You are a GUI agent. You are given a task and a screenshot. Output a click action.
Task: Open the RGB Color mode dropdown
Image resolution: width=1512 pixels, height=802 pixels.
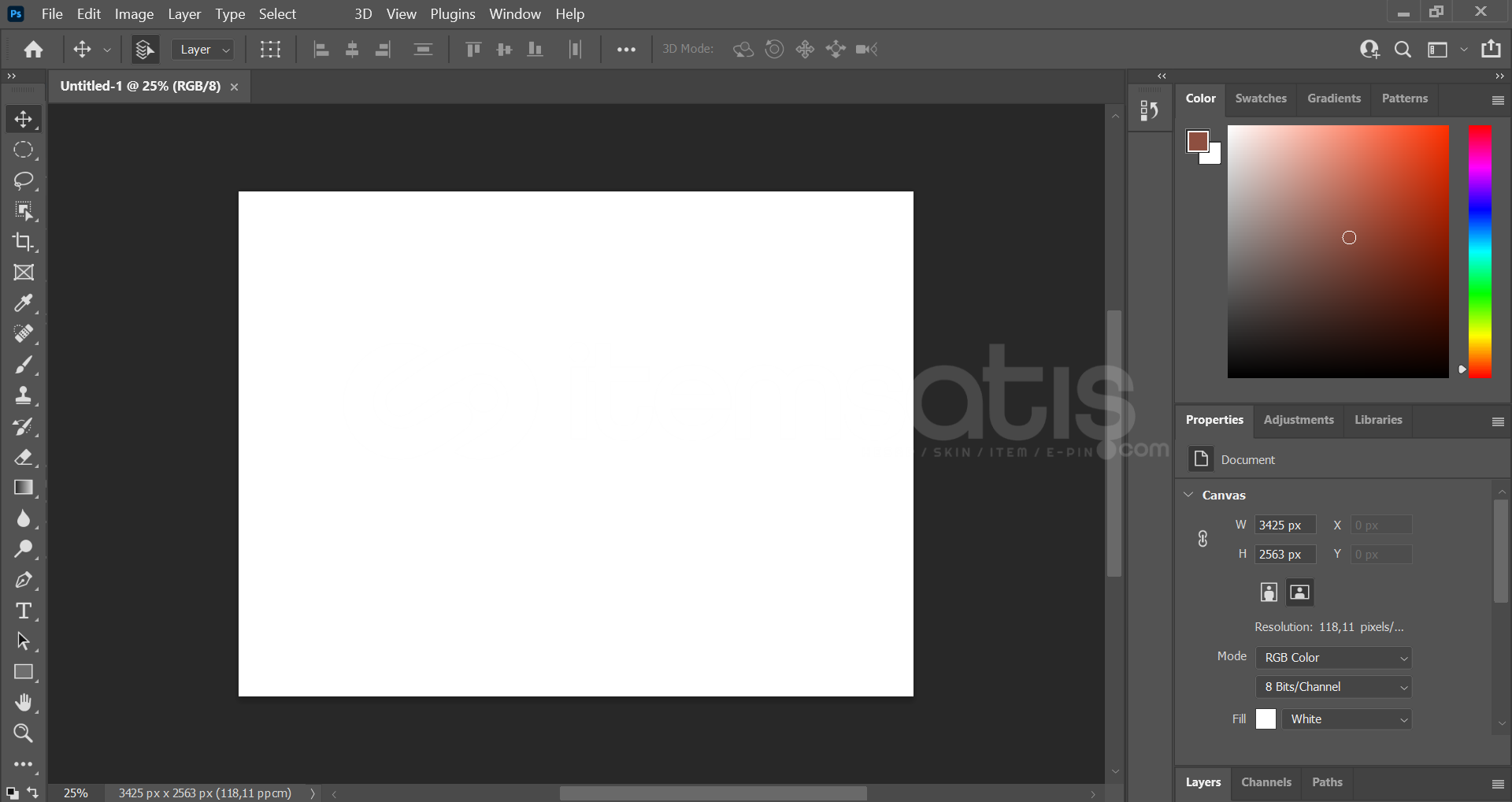[x=1333, y=658]
